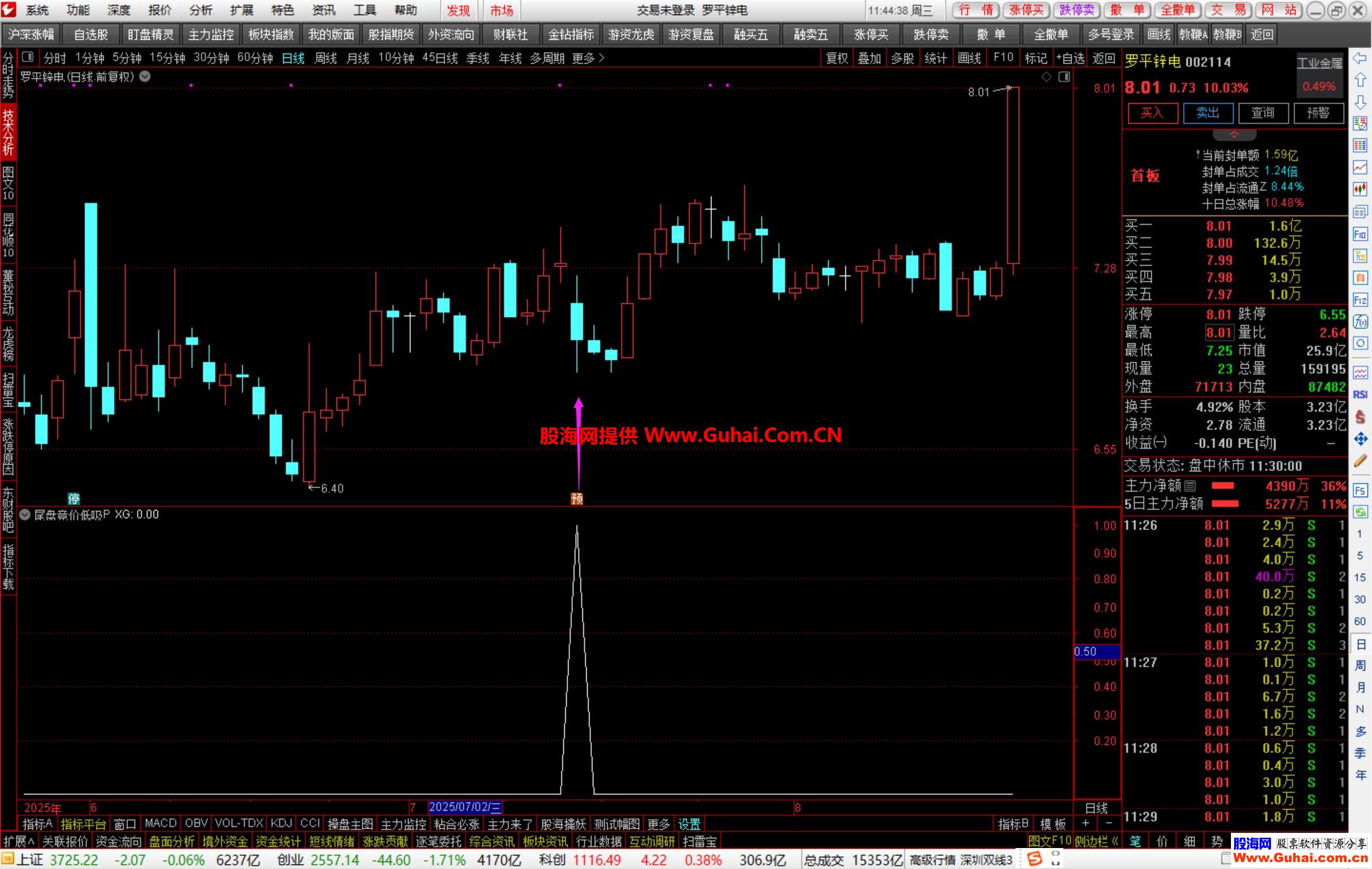
Task: Click the F10 company info sidebar icon
Action: 1360,234
